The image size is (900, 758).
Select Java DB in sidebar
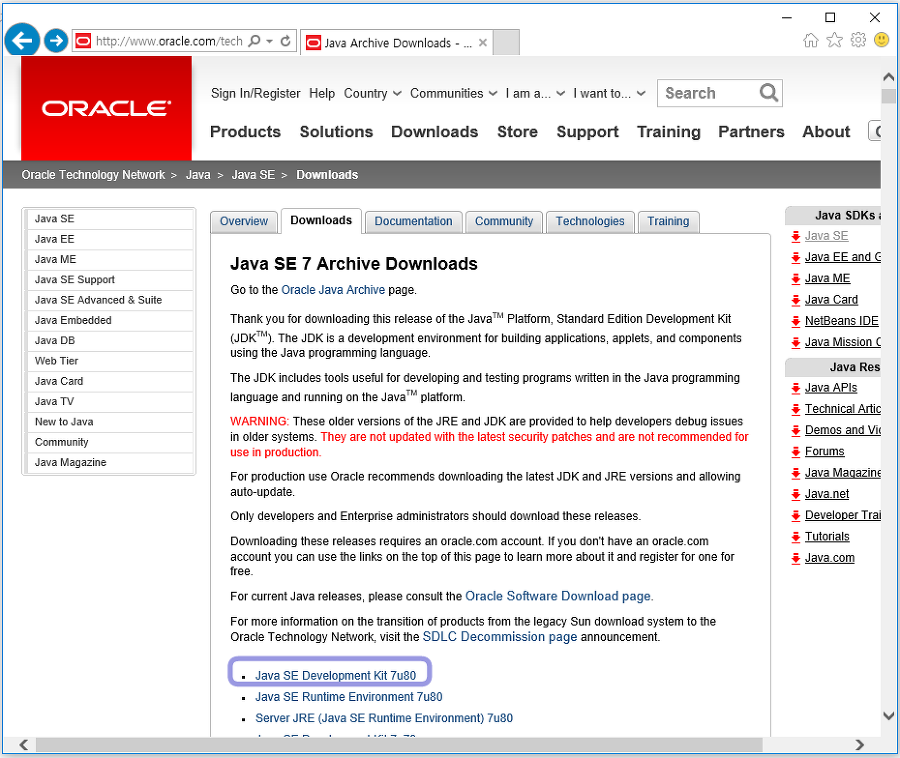pyautogui.click(x=109, y=340)
